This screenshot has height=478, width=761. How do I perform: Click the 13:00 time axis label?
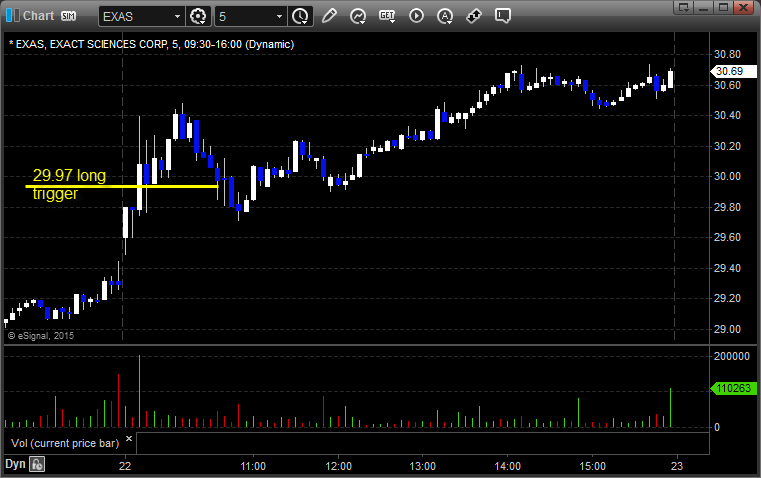click(423, 466)
